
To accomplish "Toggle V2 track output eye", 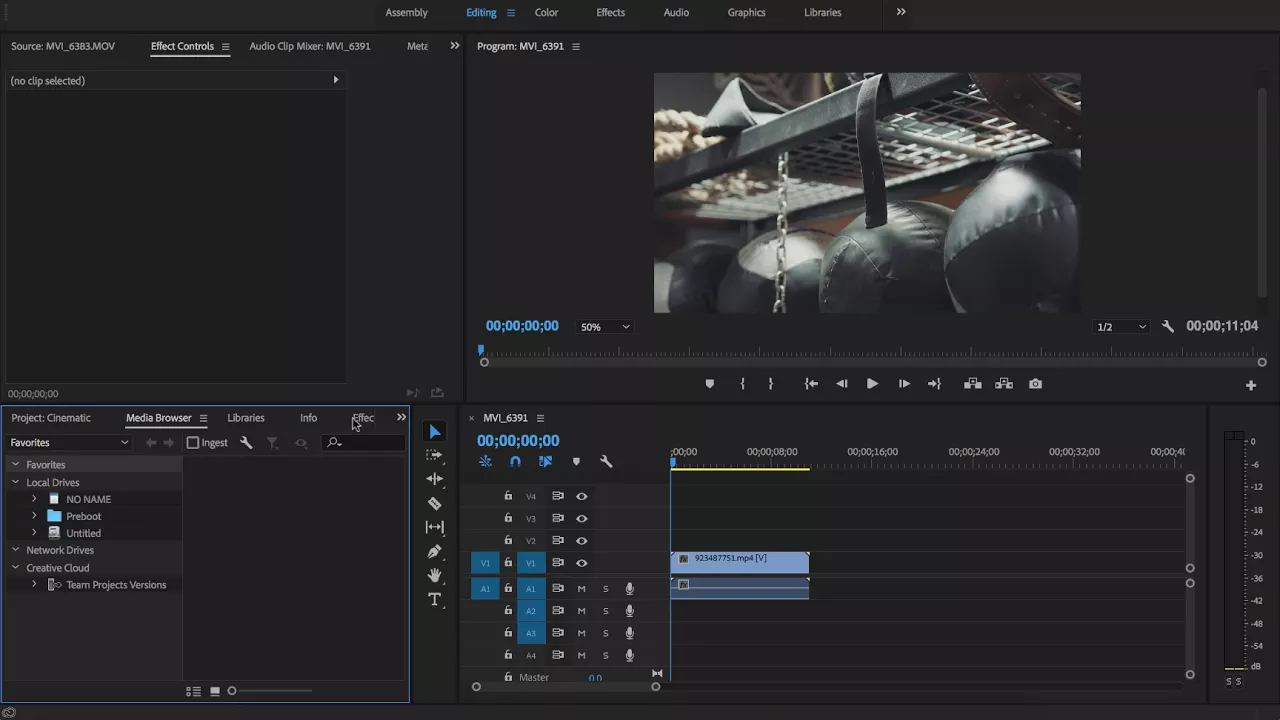I will (x=581, y=540).
